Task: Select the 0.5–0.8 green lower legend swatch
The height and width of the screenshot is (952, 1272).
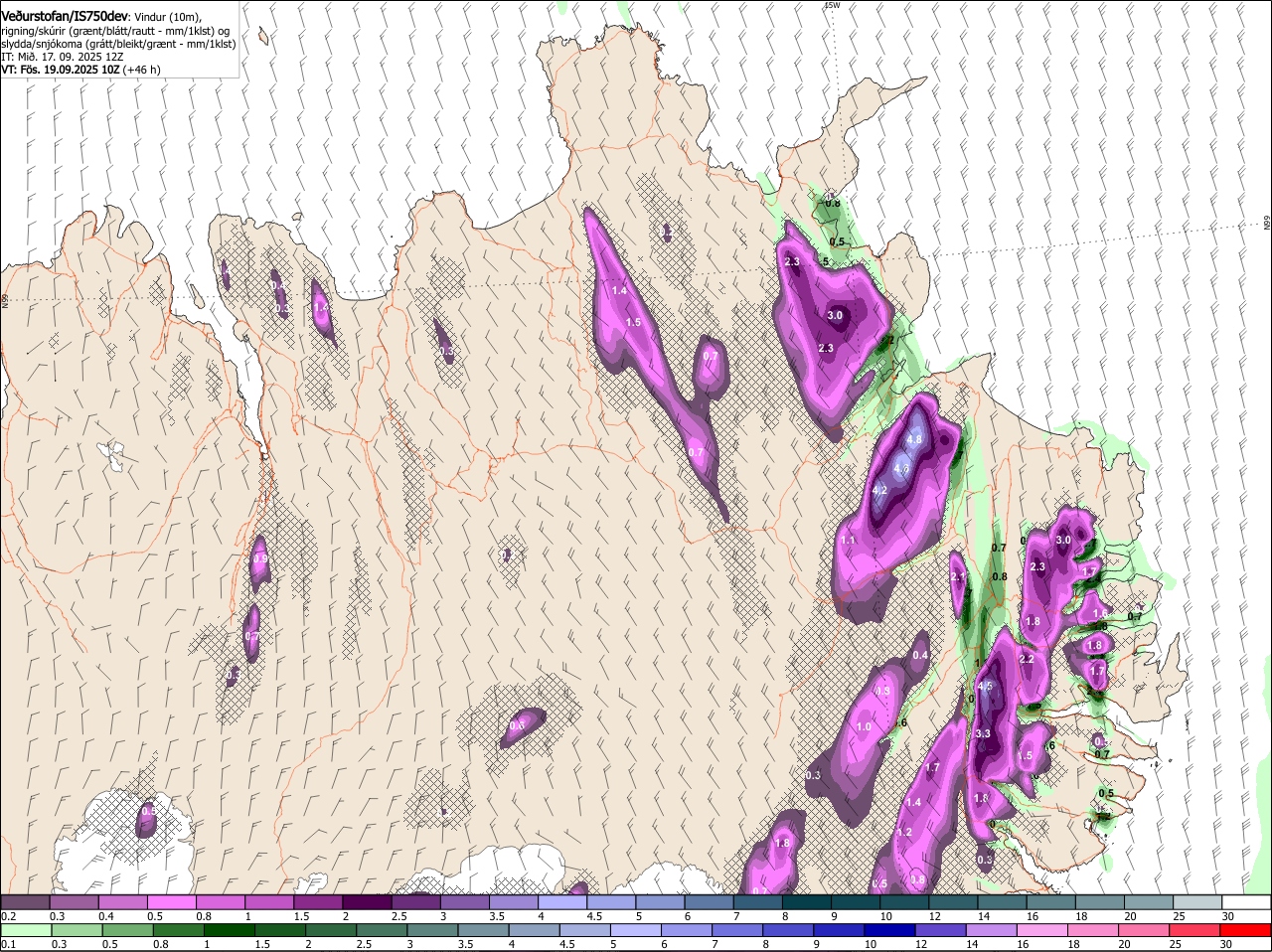Action: 127,930
